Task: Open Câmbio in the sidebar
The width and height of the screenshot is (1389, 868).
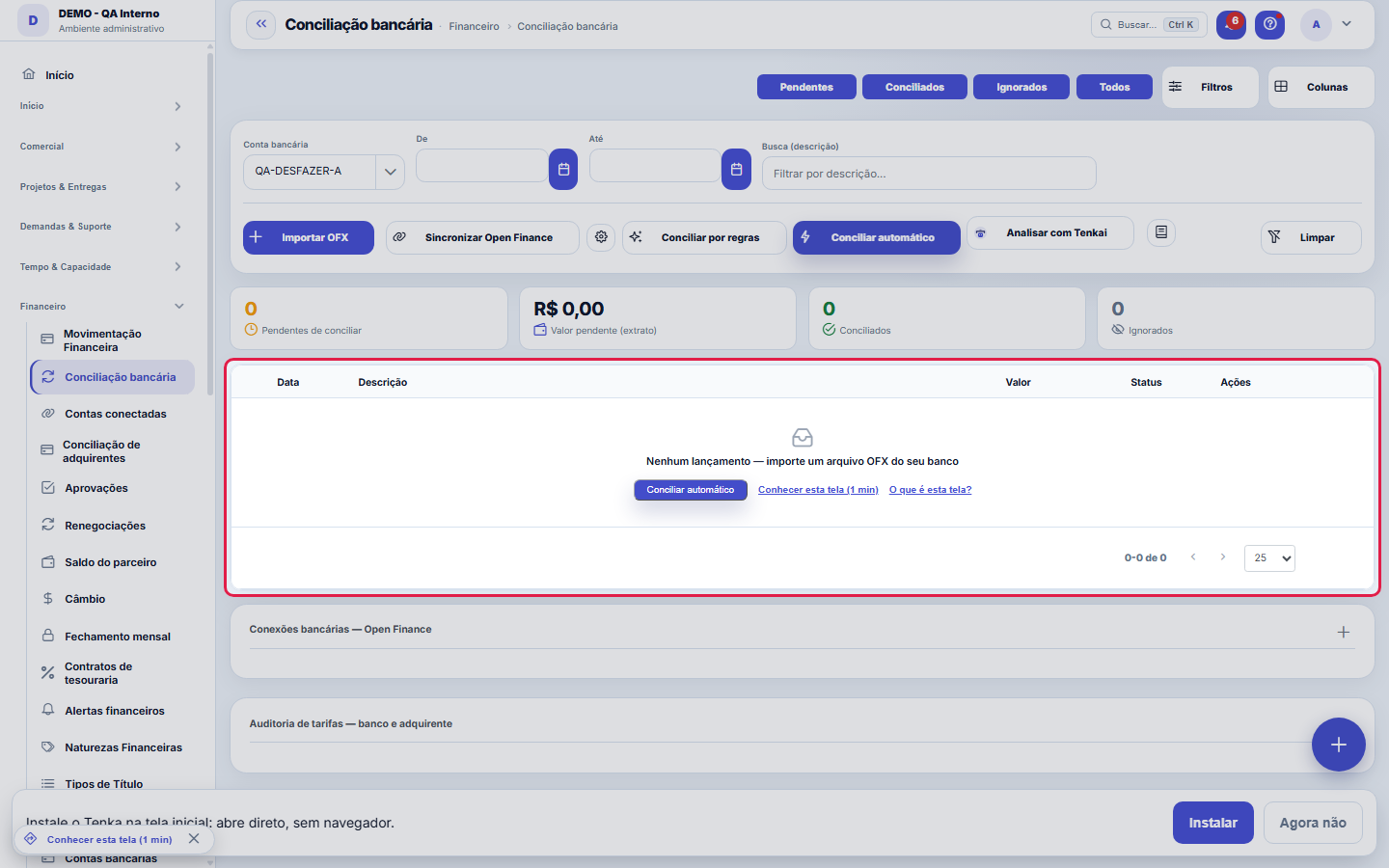Action: 113,599
